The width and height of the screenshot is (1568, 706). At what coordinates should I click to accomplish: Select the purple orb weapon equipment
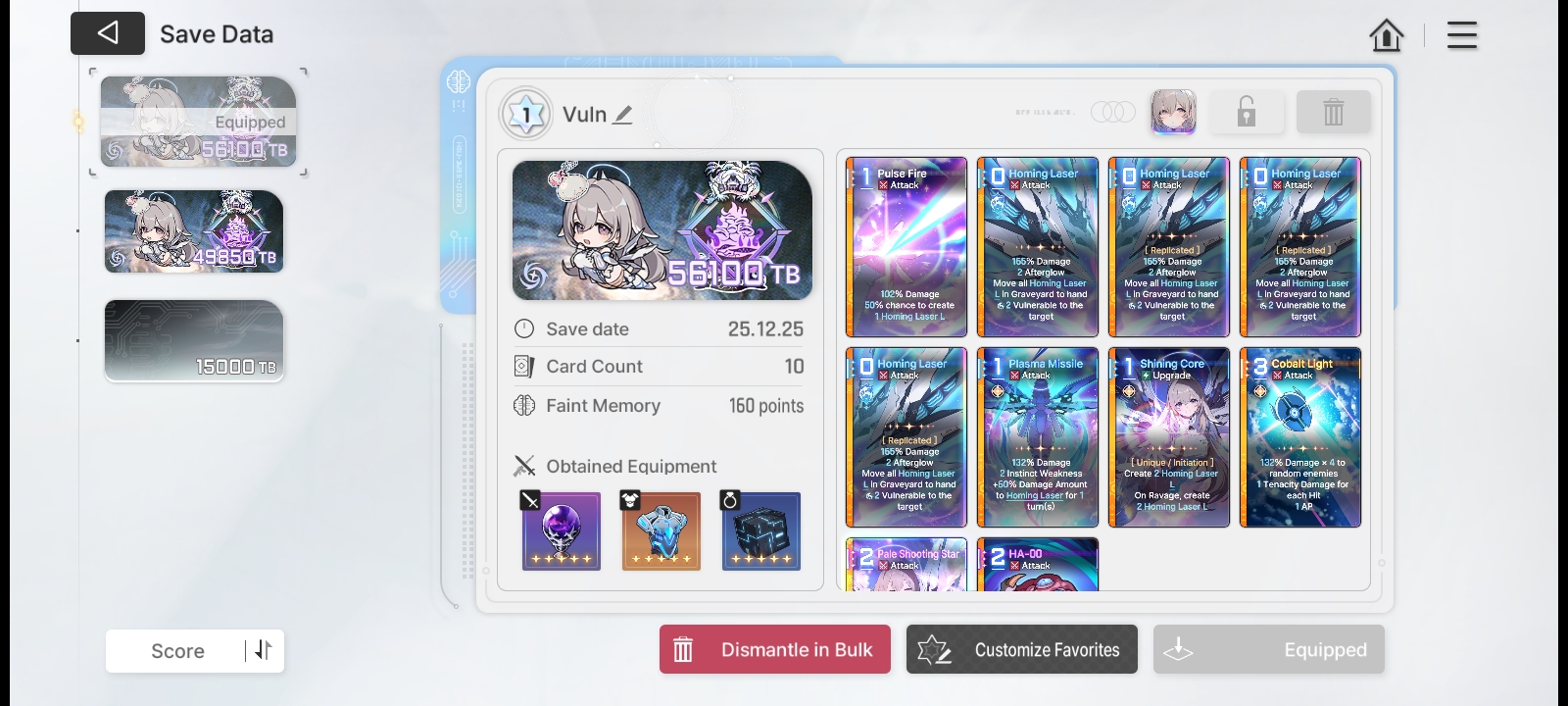(562, 531)
